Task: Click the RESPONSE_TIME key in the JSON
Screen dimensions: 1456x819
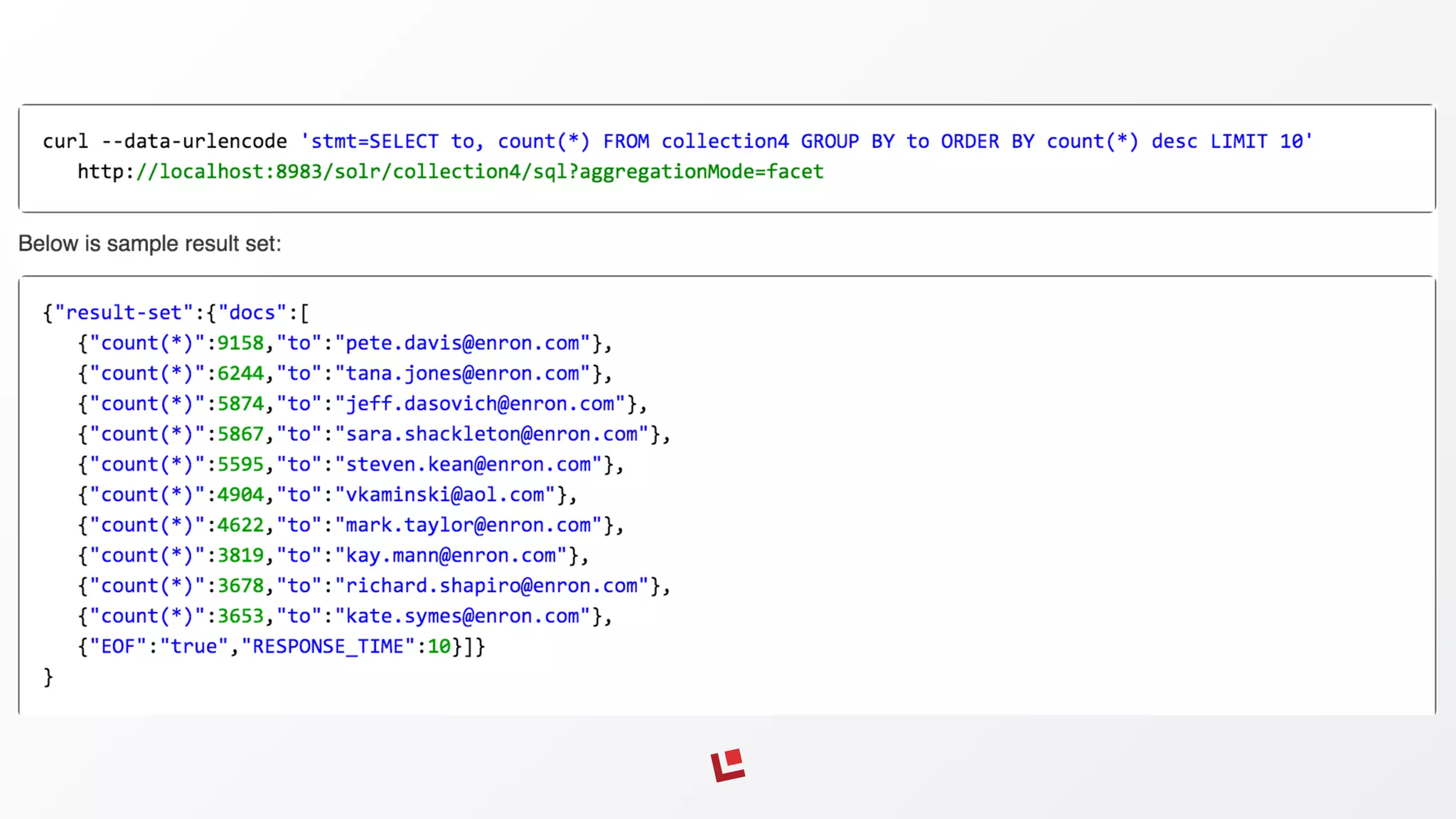Action: pyautogui.click(x=328, y=646)
